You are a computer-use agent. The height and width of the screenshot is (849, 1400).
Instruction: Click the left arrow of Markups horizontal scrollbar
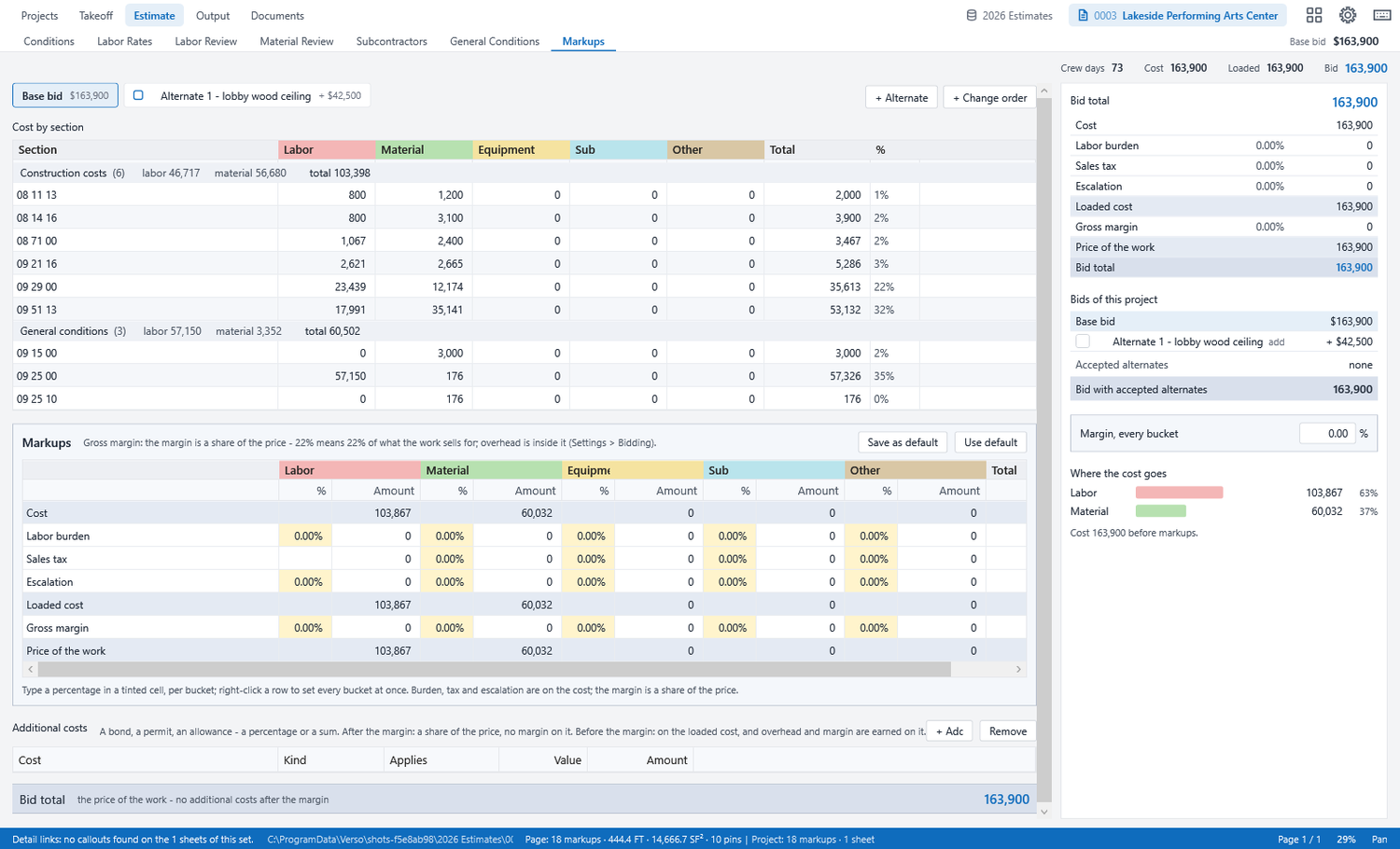click(x=31, y=670)
